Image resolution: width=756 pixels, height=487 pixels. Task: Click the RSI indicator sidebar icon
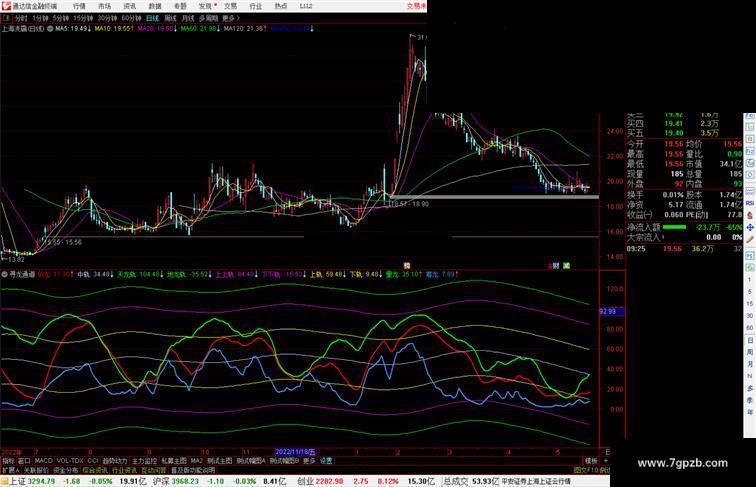(750, 203)
